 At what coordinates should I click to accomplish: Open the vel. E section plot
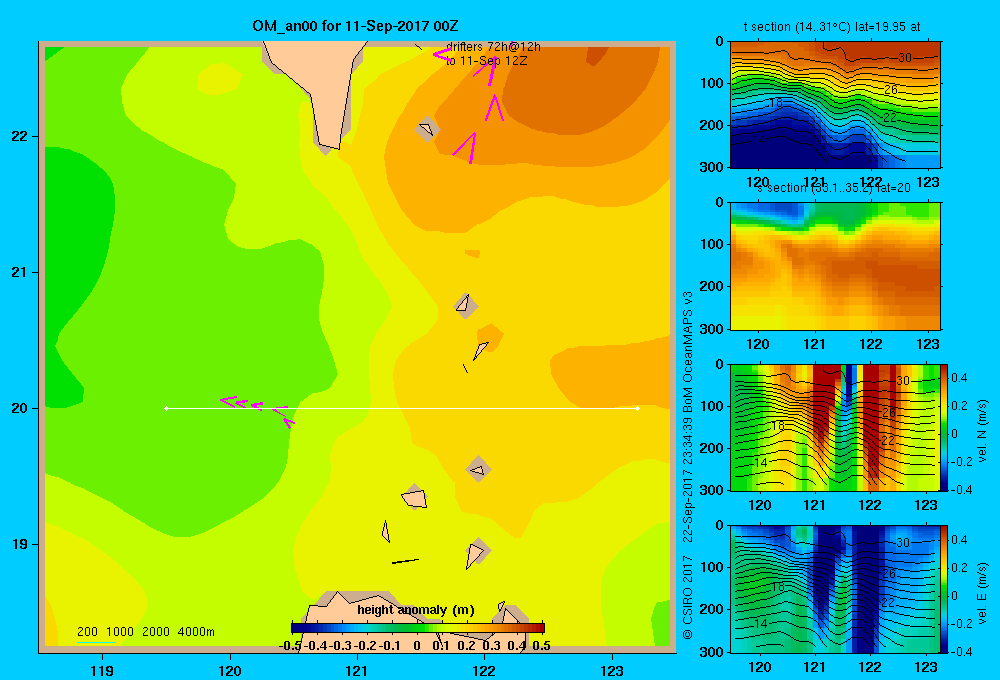pos(835,589)
